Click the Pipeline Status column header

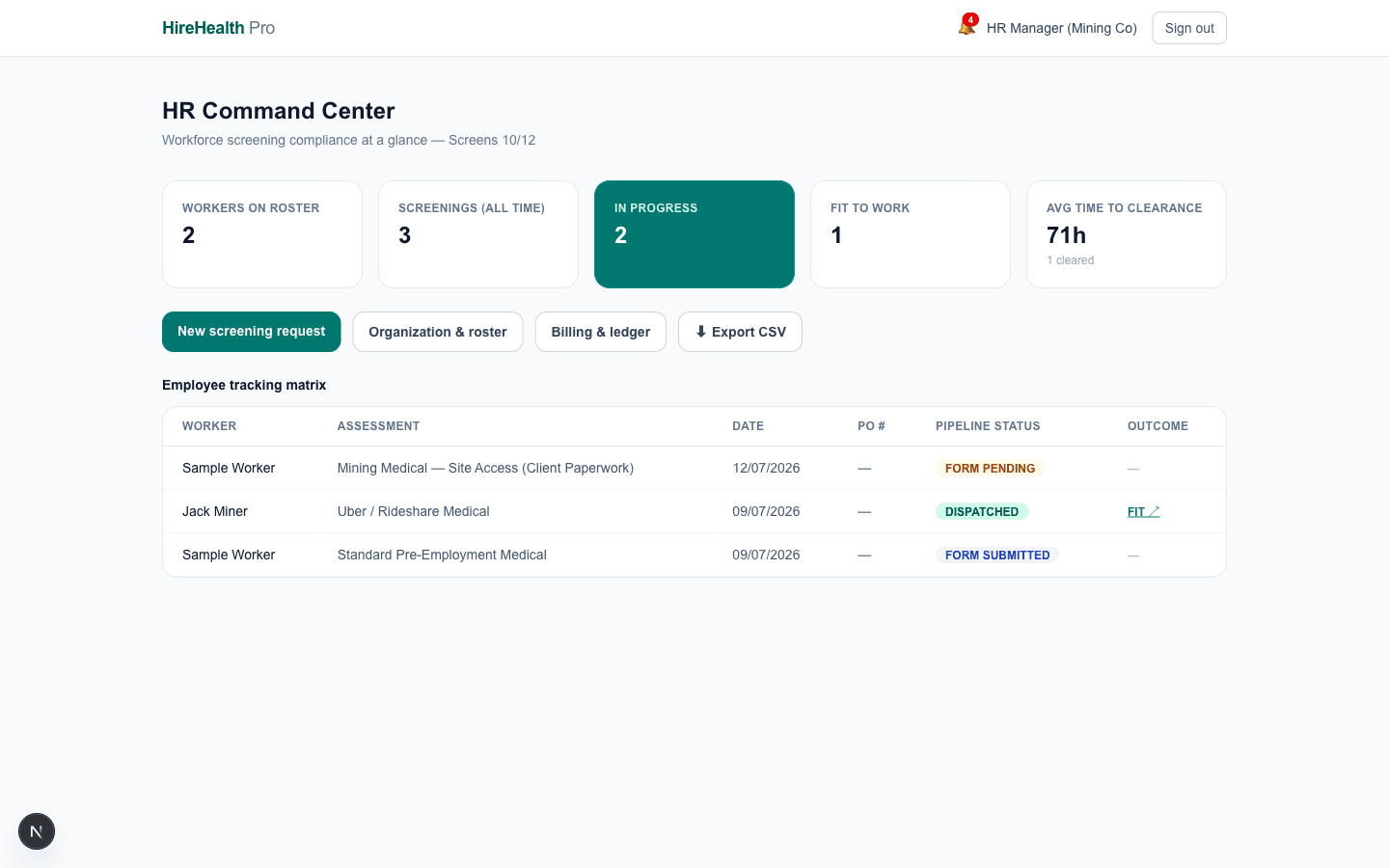click(988, 426)
